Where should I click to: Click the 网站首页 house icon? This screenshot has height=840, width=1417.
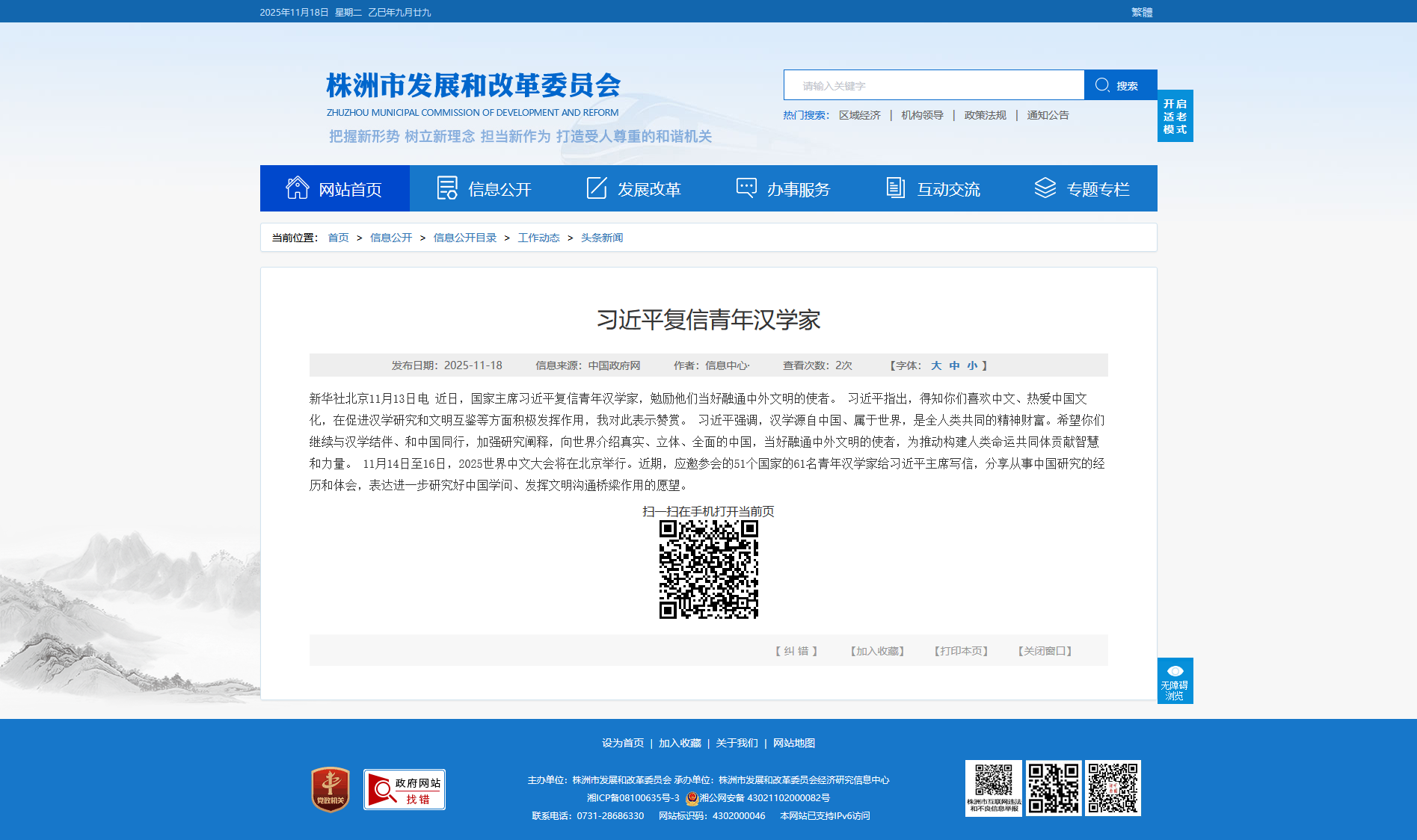click(x=297, y=188)
